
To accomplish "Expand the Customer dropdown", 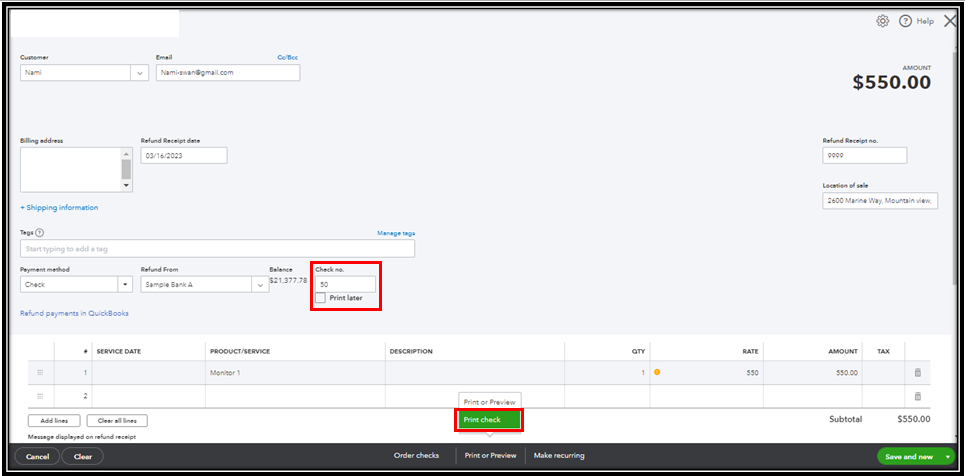I will (140, 73).
